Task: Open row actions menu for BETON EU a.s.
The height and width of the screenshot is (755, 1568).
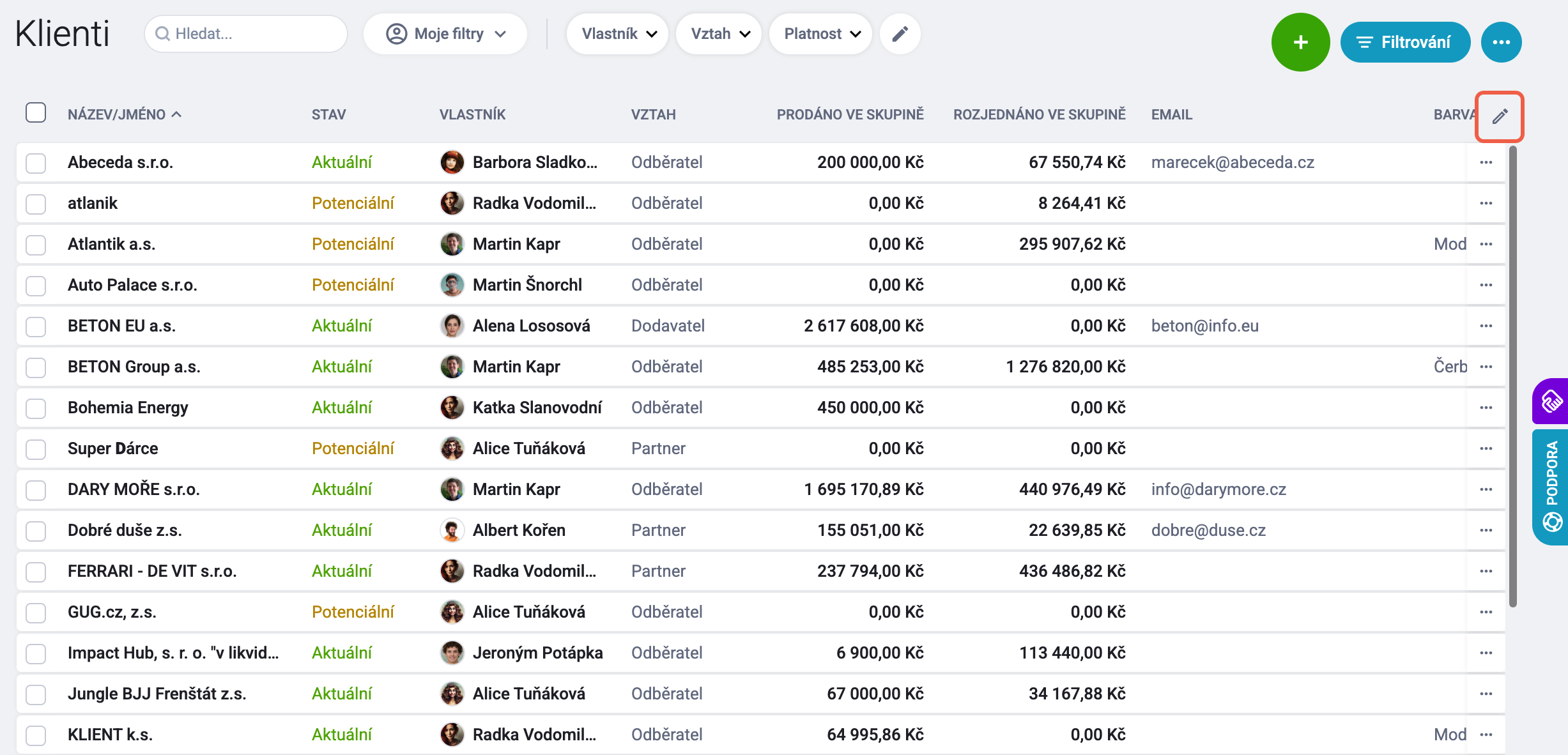Action: [1486, 326]
